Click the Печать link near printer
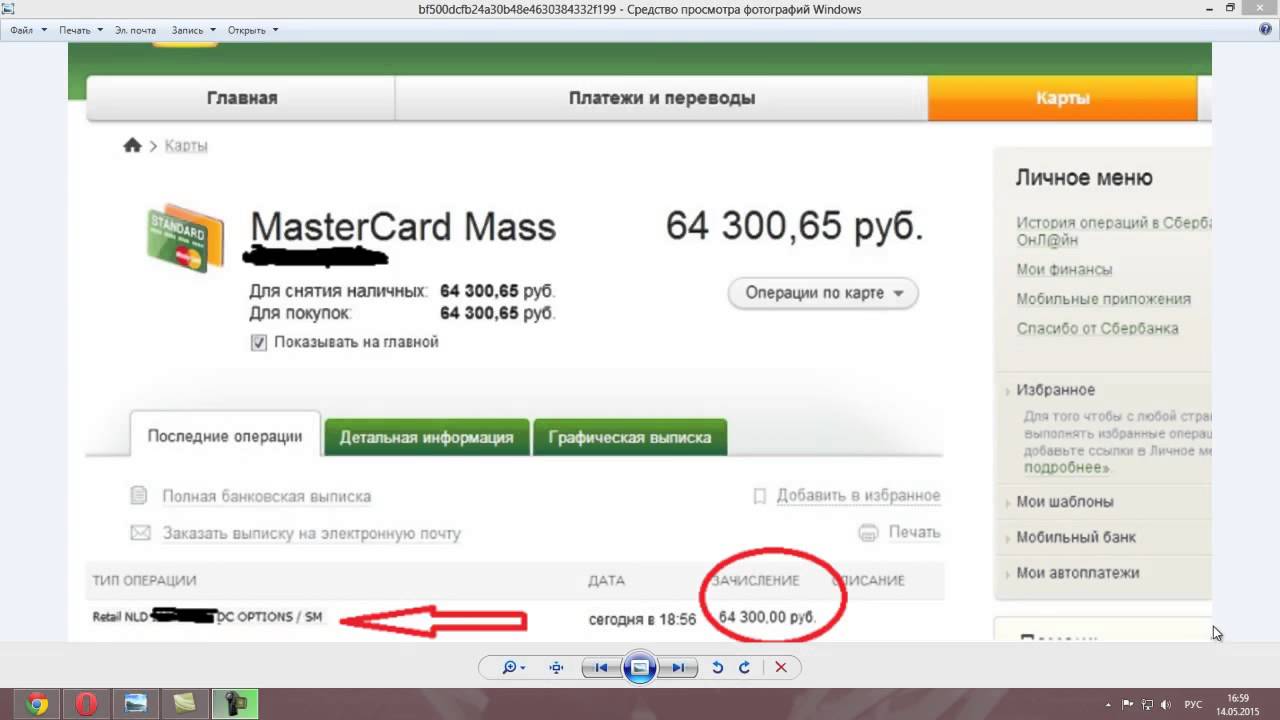This screenshot has height=720, width=1280. click(x=915, y=532)
